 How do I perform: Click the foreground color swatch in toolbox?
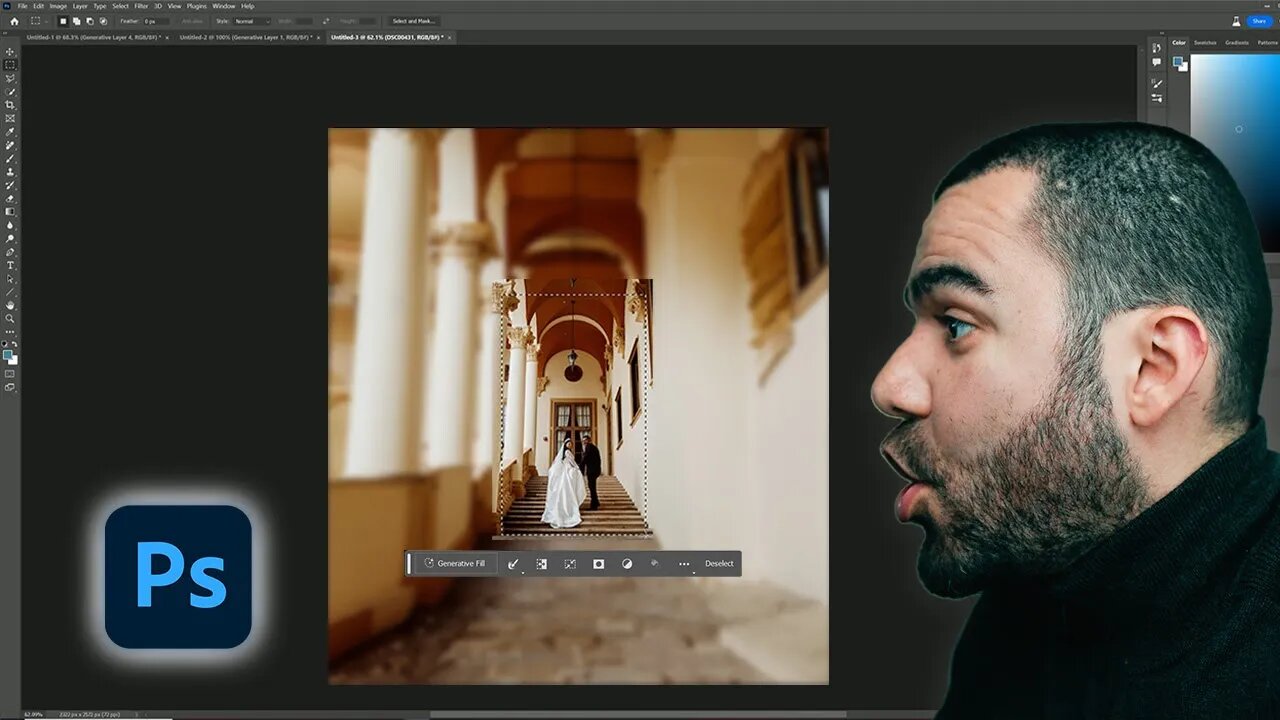[x=8, y=354]
